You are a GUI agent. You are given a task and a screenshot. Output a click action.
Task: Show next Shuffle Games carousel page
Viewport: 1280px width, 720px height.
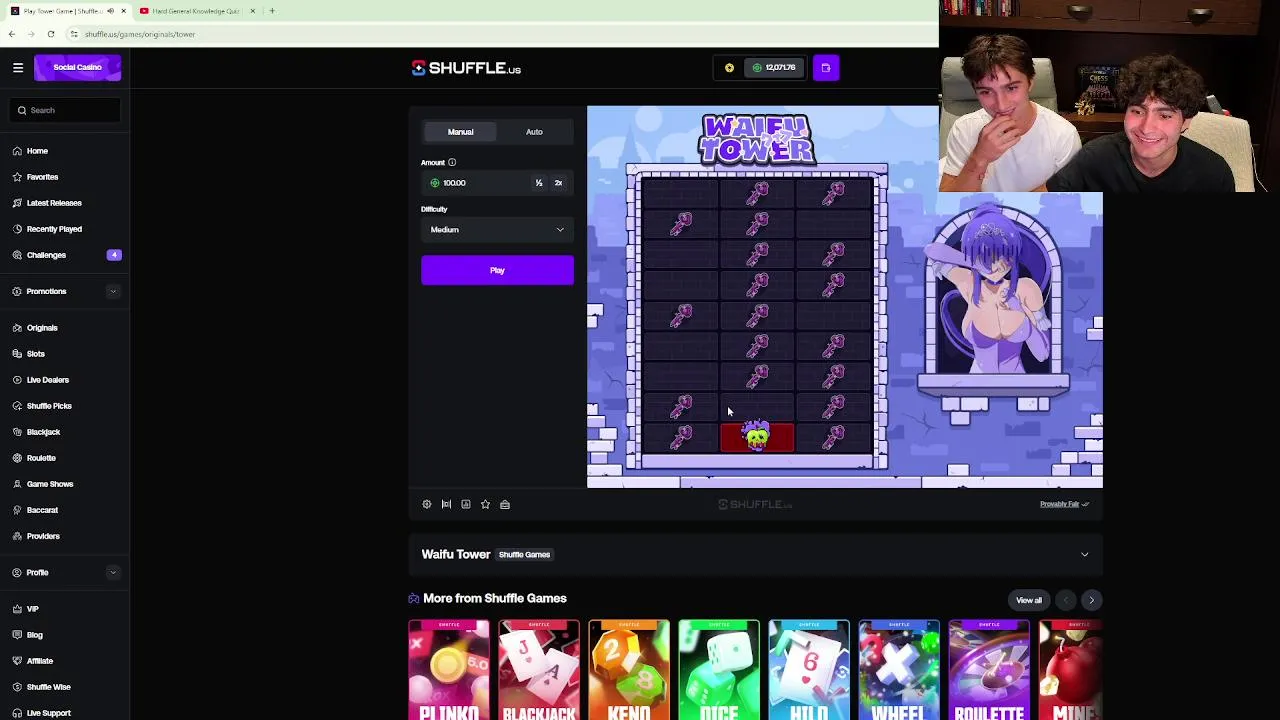click(x=1091, y=600)
